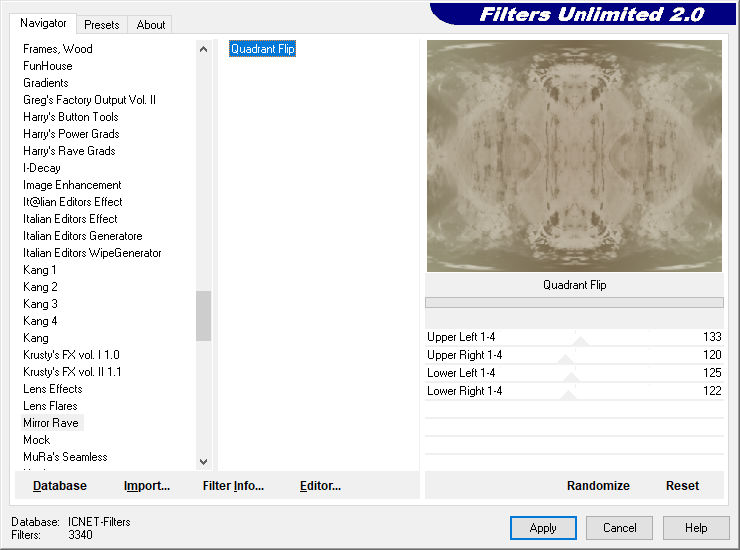Image resolution: width=740 pixels, height=550 pixels.
Task: Click the Database button
Action: click(60, 486)
